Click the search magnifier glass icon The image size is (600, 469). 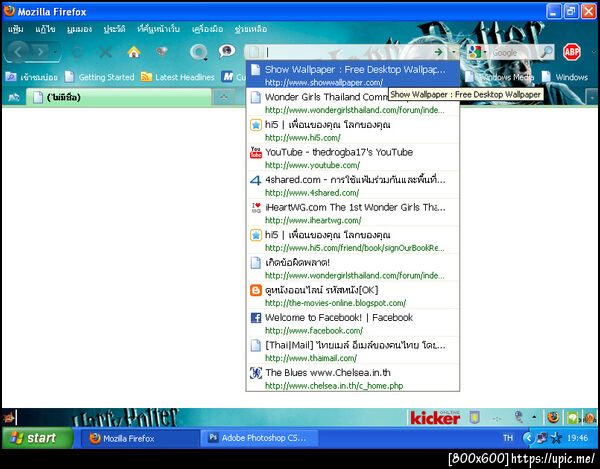point(546,52)
